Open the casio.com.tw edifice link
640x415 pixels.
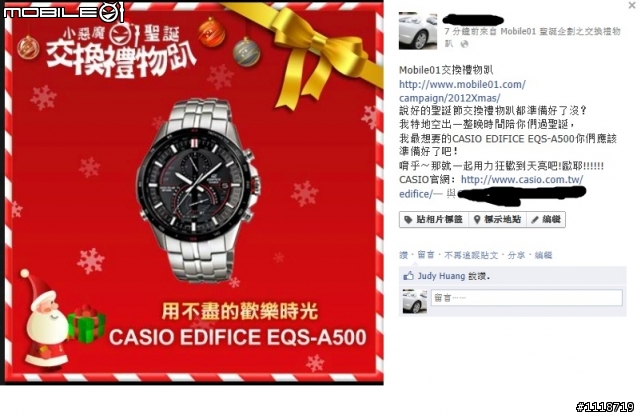point(491,186)
